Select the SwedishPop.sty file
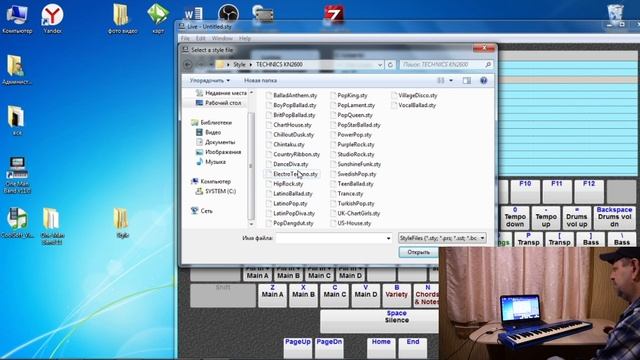Screen dimensions: 640x360 coord(353,174)
